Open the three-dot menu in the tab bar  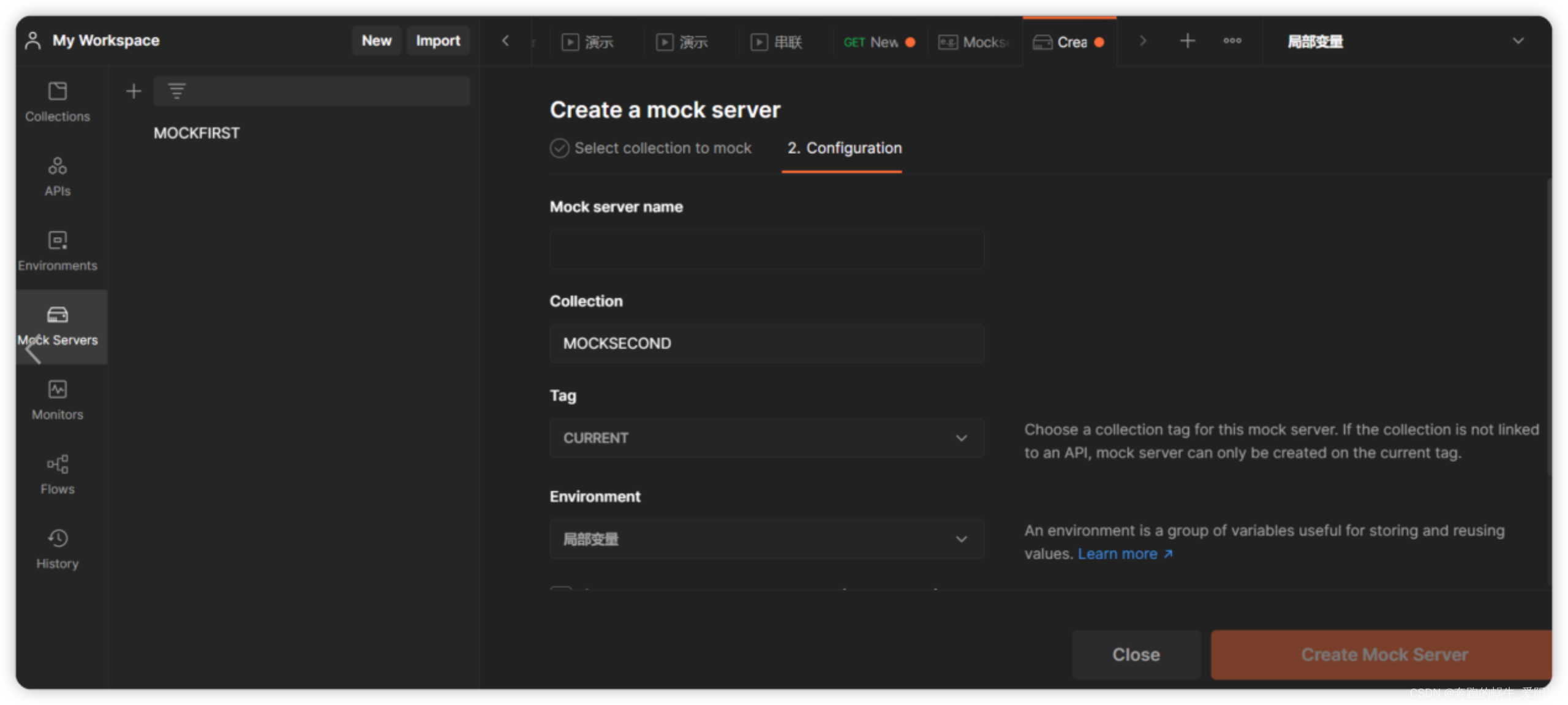pyautogui.click(x=1232, y=41)
